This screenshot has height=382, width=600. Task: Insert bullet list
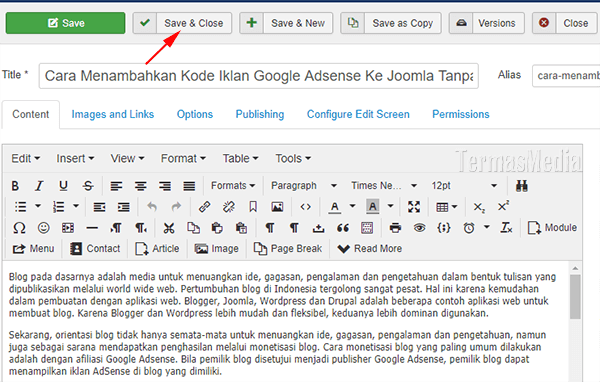point(20,207)
